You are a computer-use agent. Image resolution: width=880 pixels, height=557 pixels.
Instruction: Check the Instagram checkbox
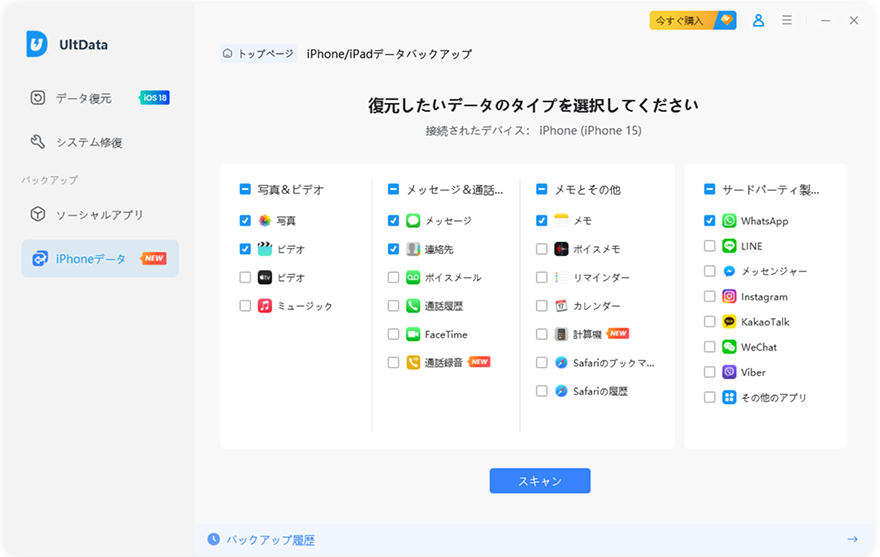[709, 296]
